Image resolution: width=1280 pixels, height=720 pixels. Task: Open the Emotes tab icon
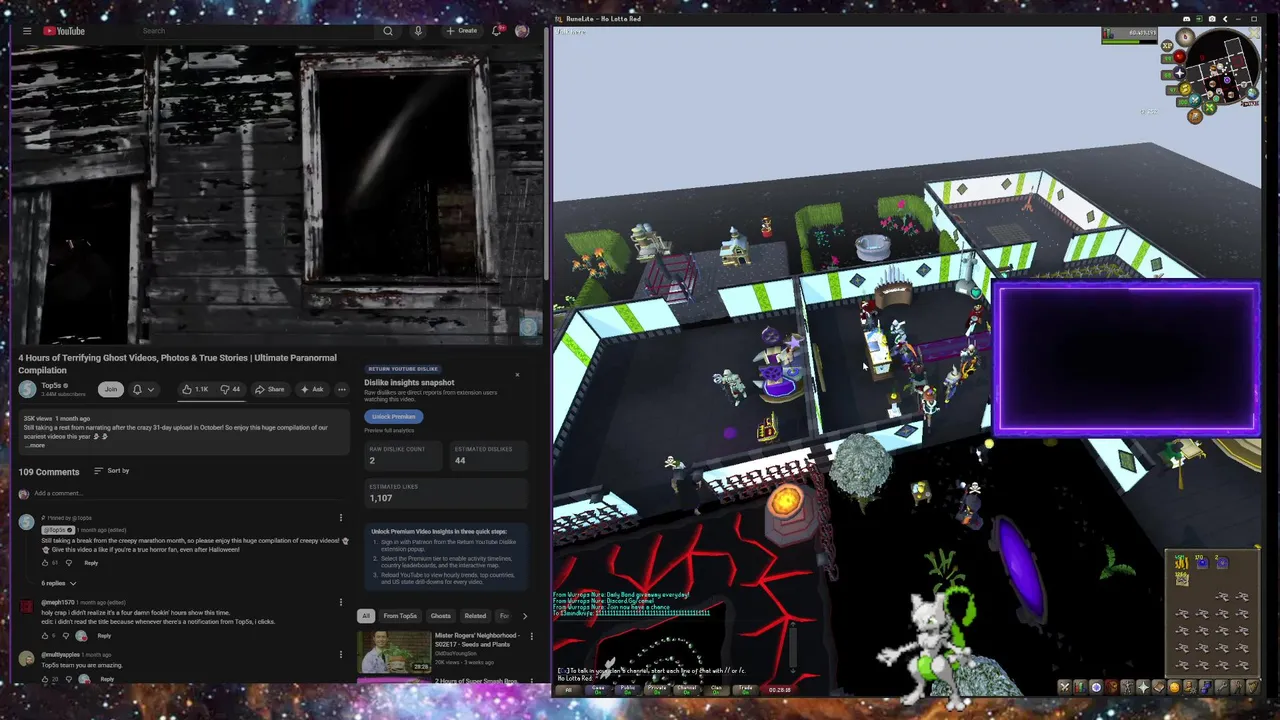(x=1238, y=687)
